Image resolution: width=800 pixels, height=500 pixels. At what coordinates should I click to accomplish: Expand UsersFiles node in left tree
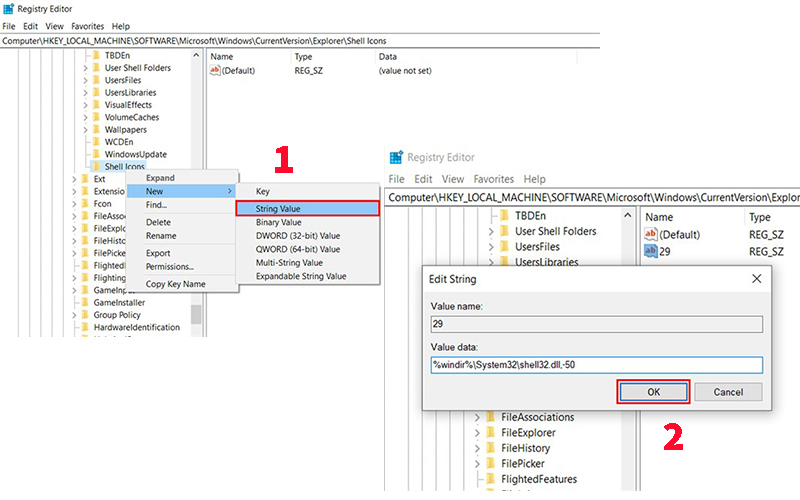85,80
